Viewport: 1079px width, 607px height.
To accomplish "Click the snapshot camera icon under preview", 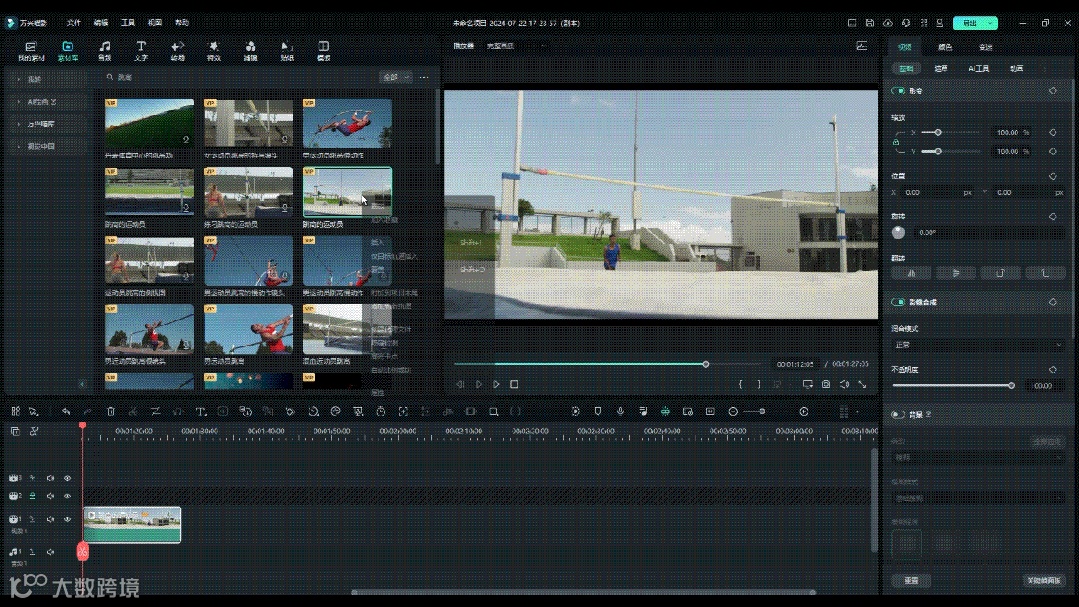I will pyautogui.click(x=826, y=384).
